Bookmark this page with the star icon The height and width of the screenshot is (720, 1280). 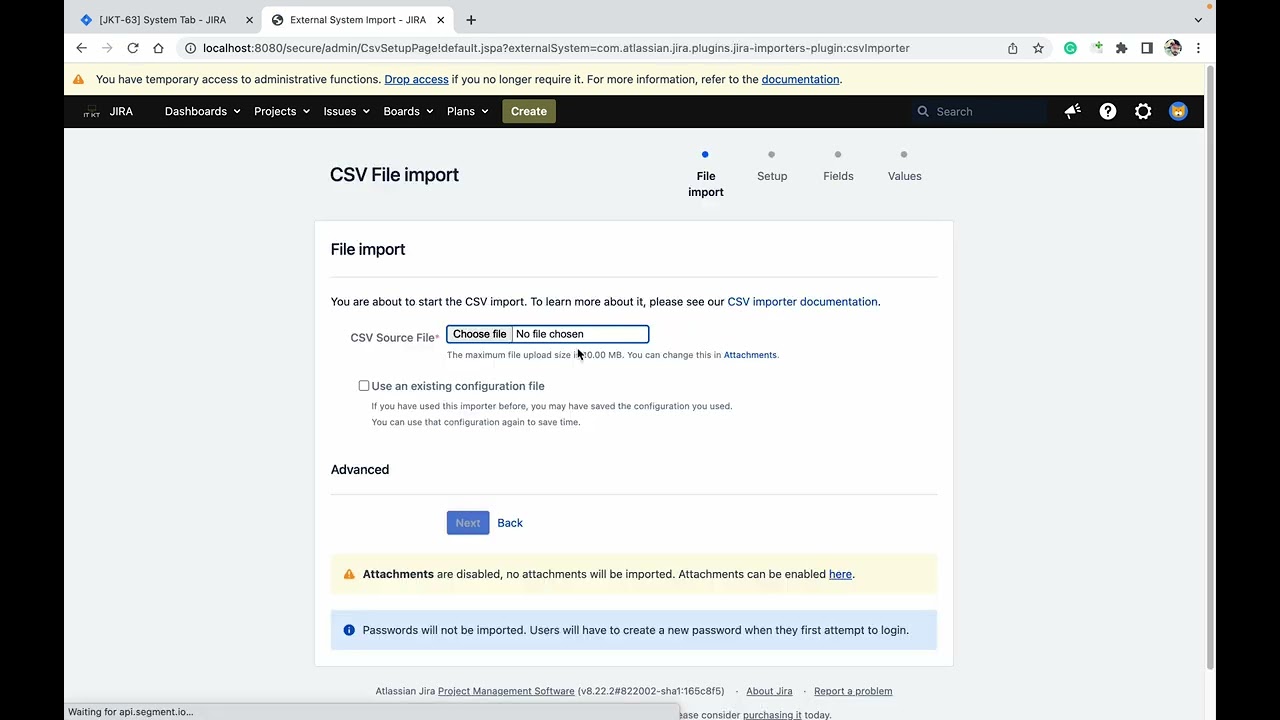[x=1038, y=48]
